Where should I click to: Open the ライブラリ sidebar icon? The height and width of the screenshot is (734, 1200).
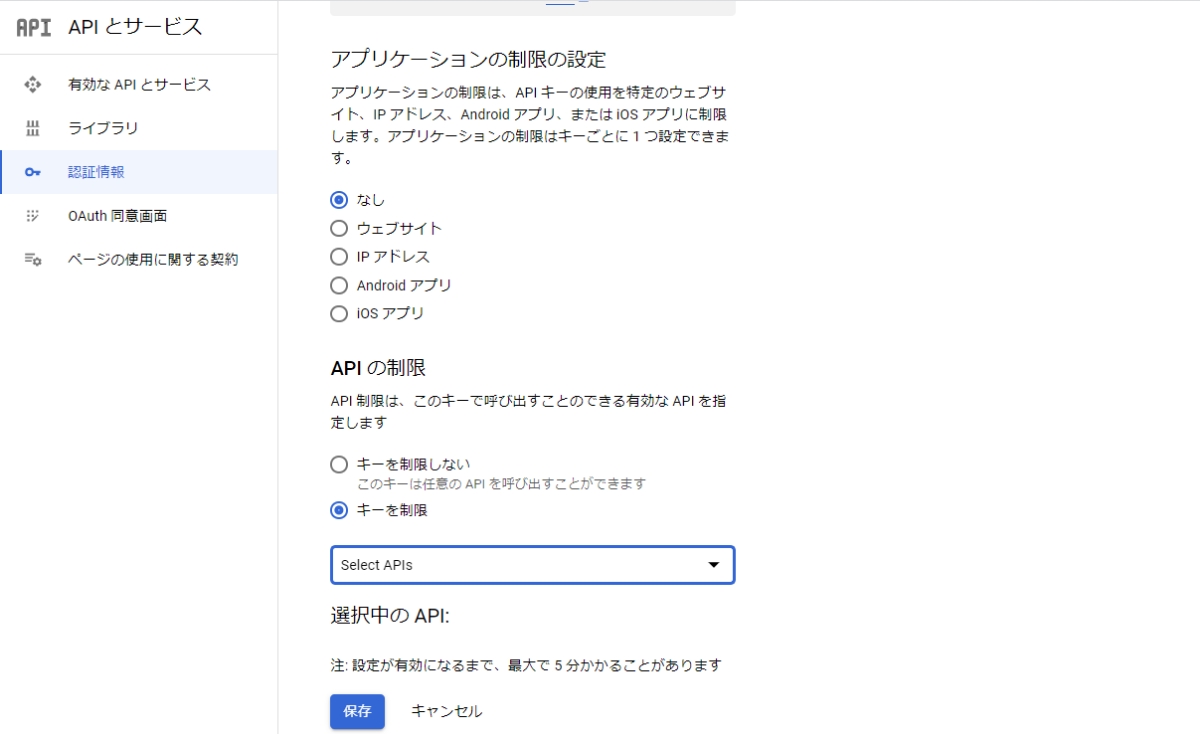point(33,128)
